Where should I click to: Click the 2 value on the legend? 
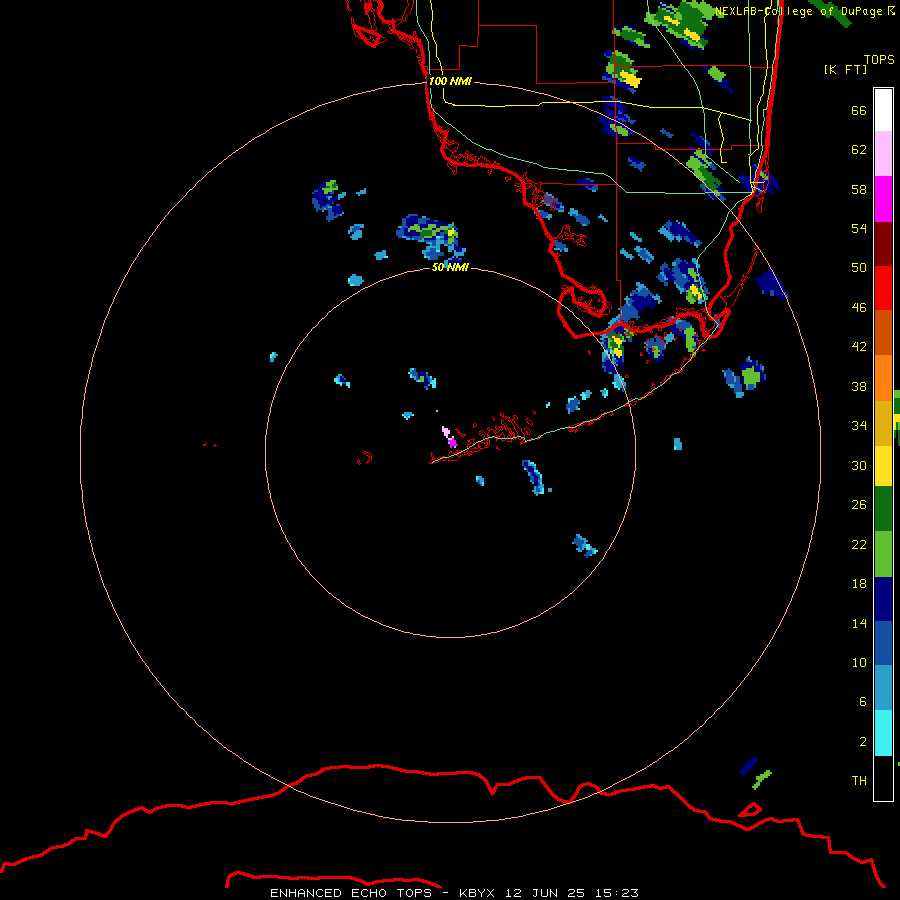point(862,742)
